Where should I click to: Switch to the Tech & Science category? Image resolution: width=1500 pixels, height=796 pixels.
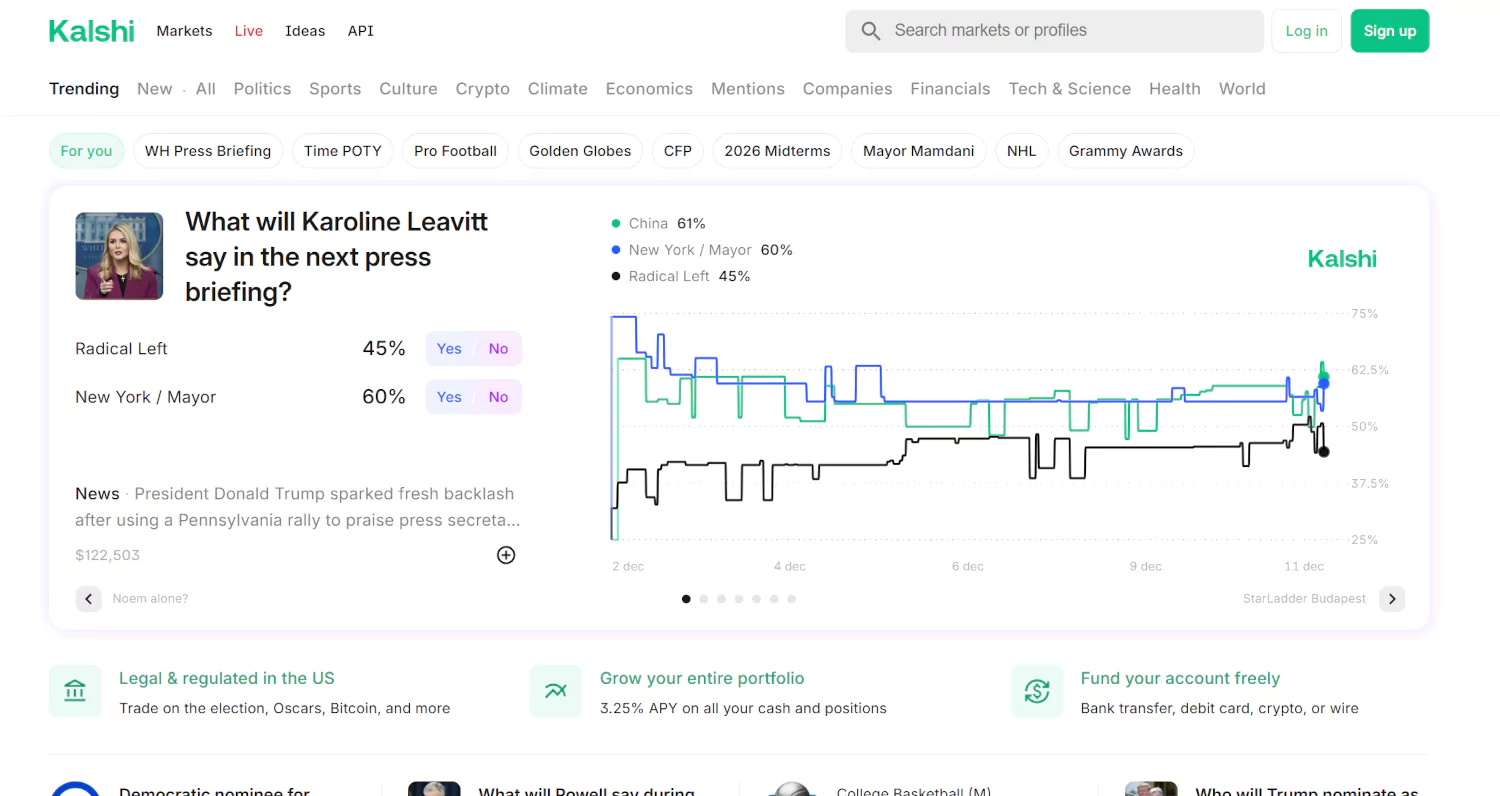click(x=1069, y=89)
